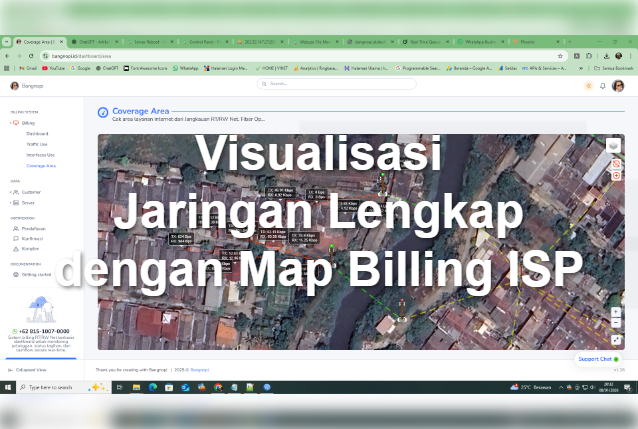
Task: Open the Support Chat button
Action: coord(598,358)
